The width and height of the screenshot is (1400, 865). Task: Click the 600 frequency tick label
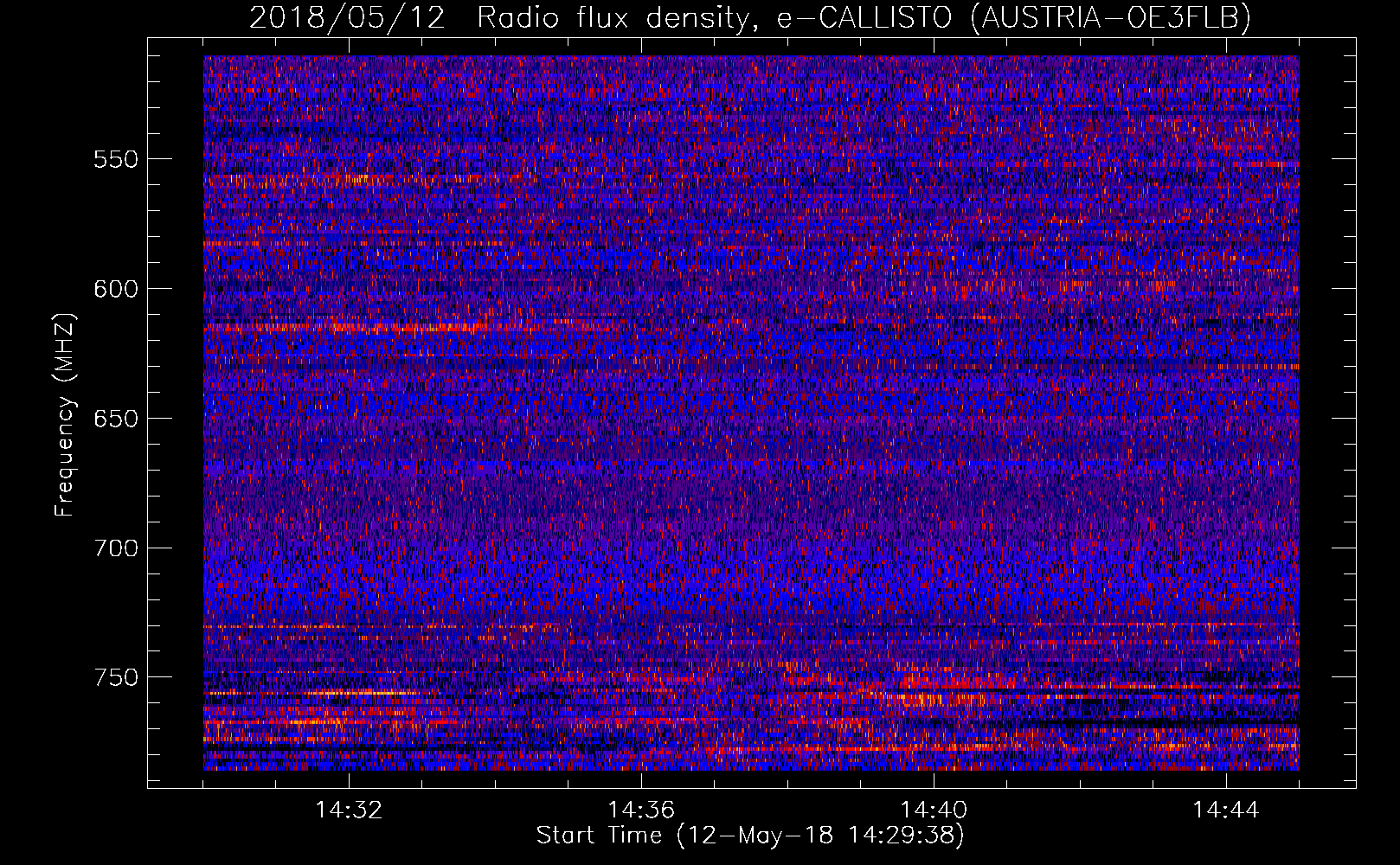pyautogui.click(x=116, y=289)
